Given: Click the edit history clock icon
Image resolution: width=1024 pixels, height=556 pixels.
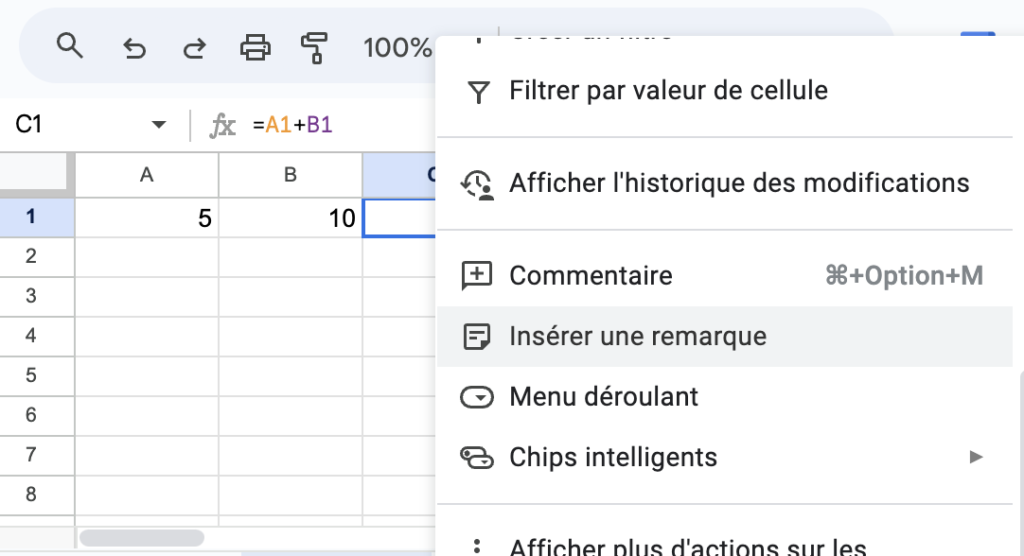Looking at the screenshot, I should 476,184.
